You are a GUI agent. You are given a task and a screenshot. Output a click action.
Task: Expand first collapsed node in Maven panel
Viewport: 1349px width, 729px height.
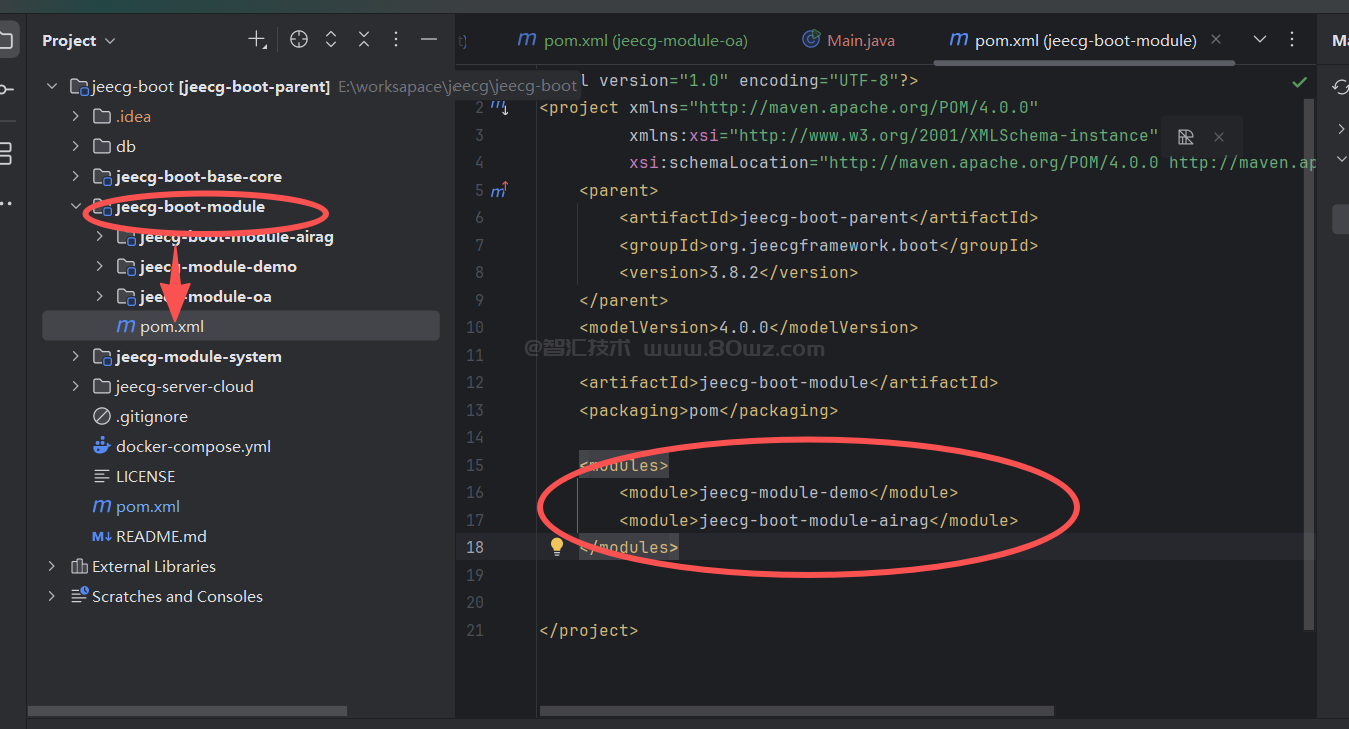[x=1341, y=129]
